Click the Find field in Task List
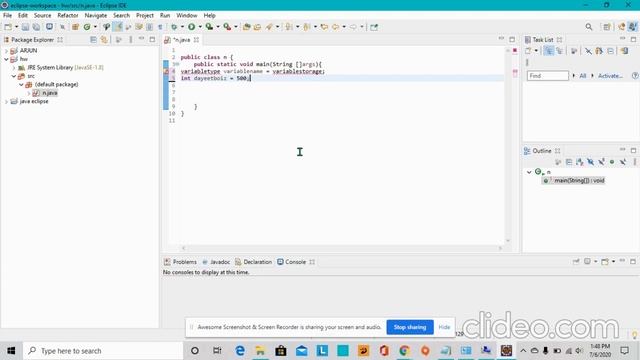640x360 pixels. pos(548,76)
